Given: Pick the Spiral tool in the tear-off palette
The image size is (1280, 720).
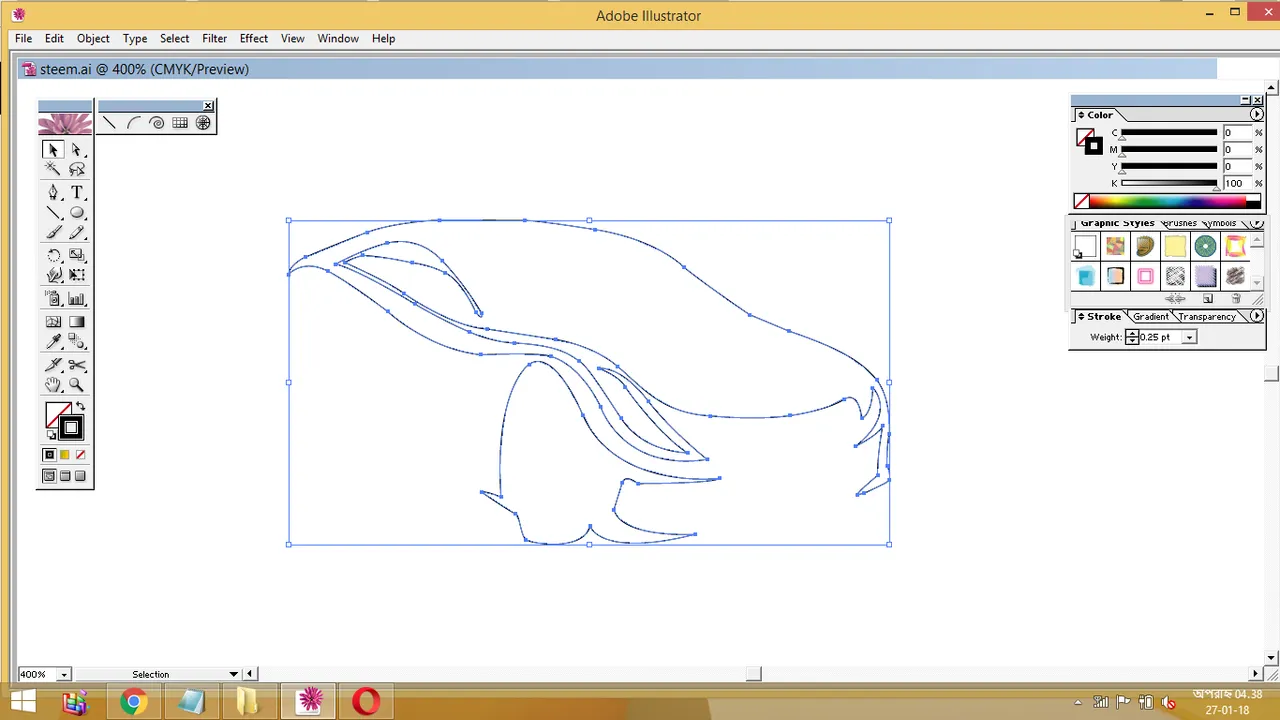Looking at the screenshot, I should click(157, 123).
